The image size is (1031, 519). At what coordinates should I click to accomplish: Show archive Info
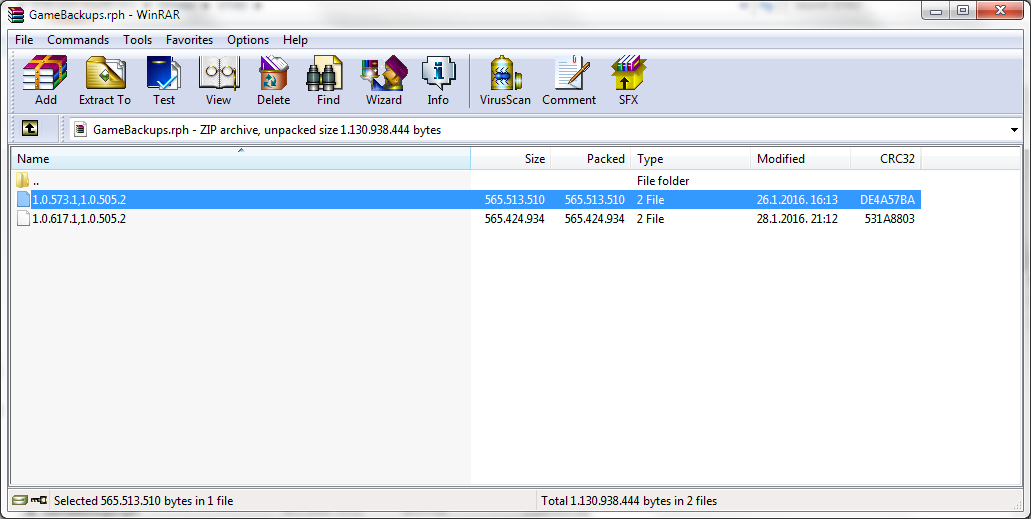click(439, 80)
